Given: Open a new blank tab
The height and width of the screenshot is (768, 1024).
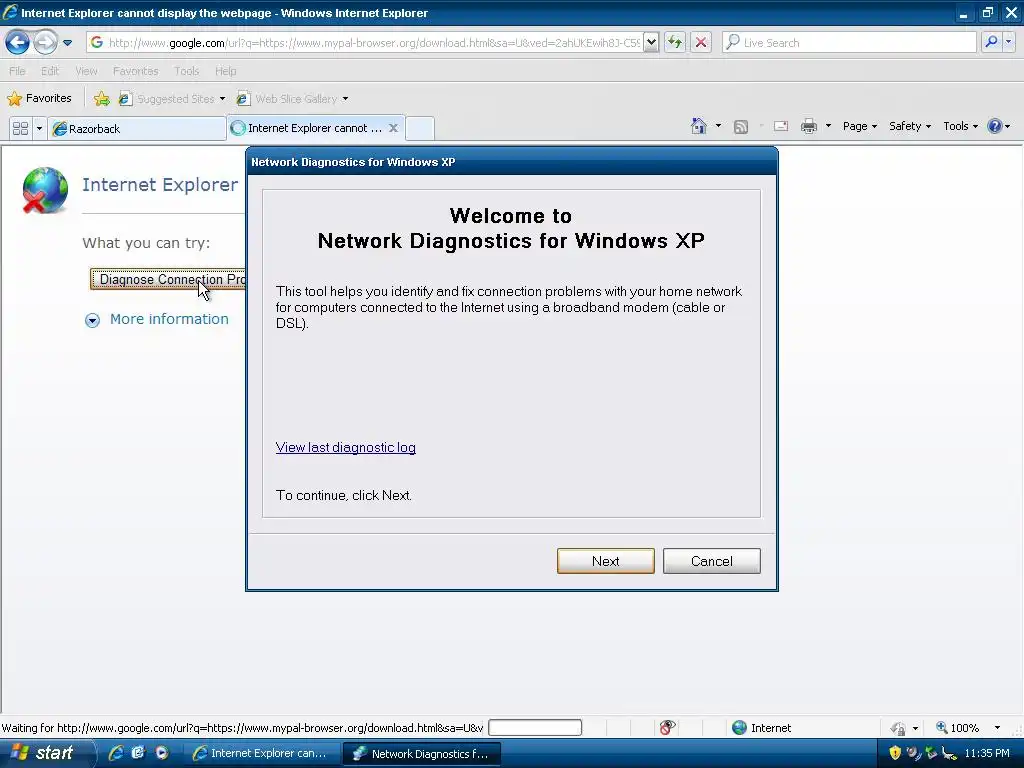Looking at the screenshot, I should (x=420, y=128).
